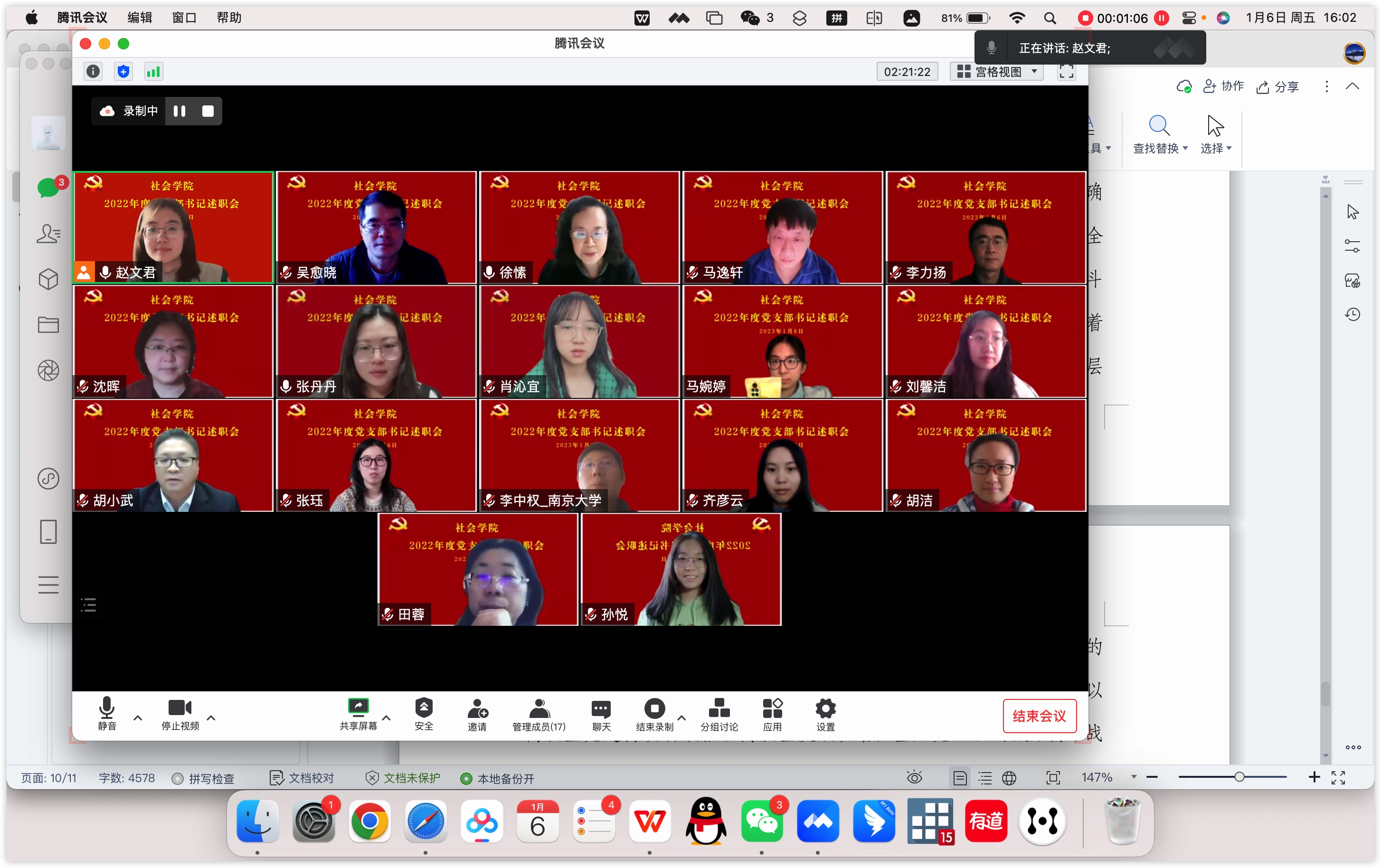The image size is (1381, 868).
Task: Click the 邀请 invite icon
Action: pos(477,709)
